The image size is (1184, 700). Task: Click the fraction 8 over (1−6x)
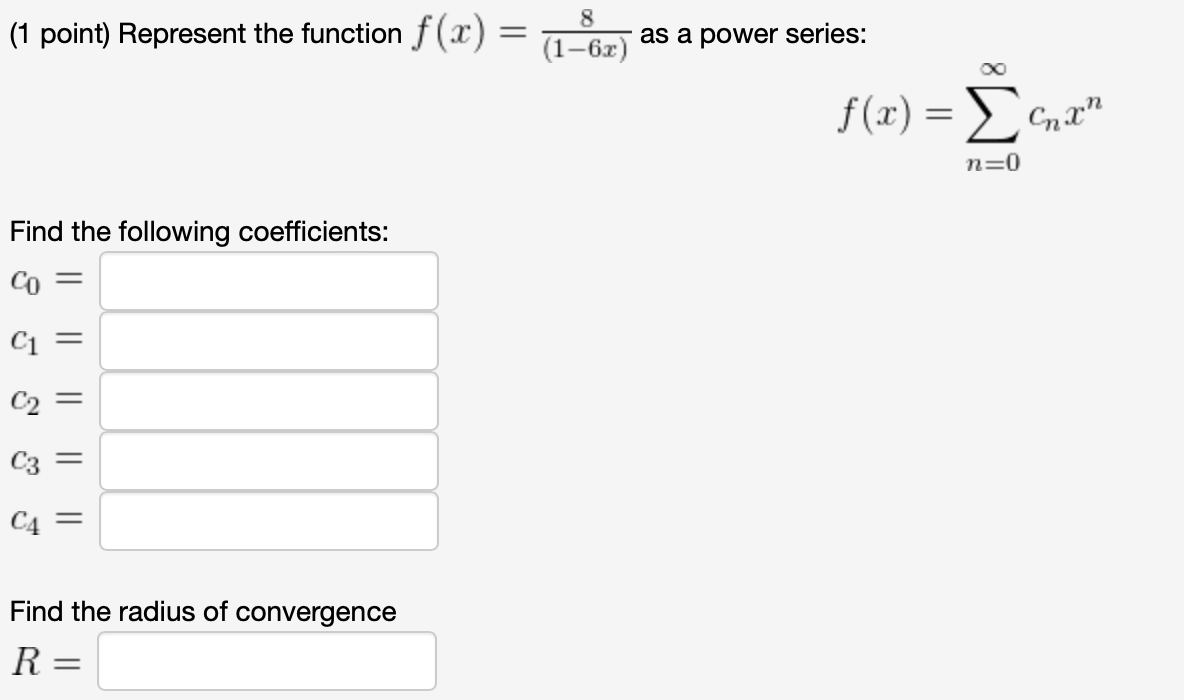click(585, 35)
